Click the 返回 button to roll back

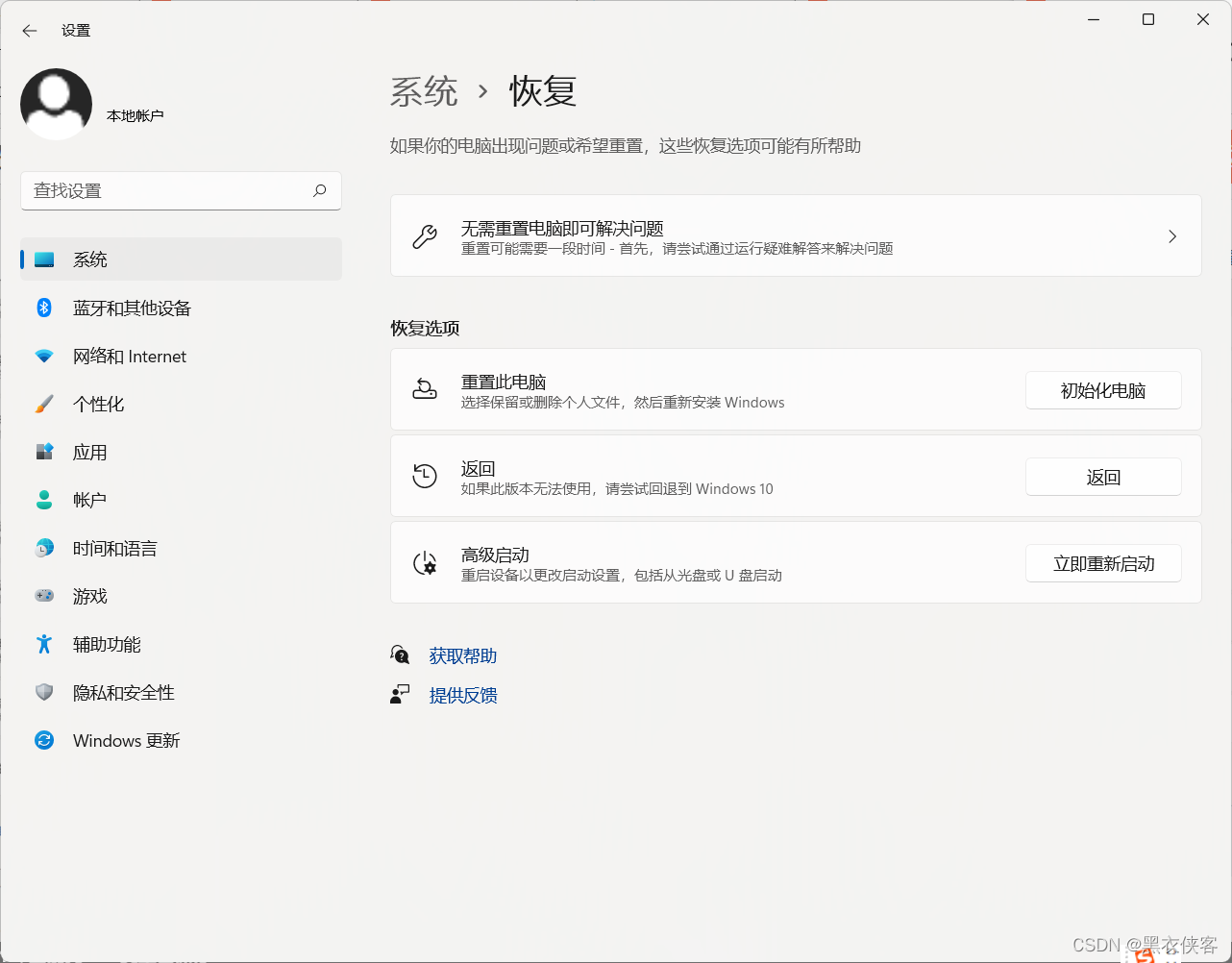pyautogui.click(x=1103, y=477)
